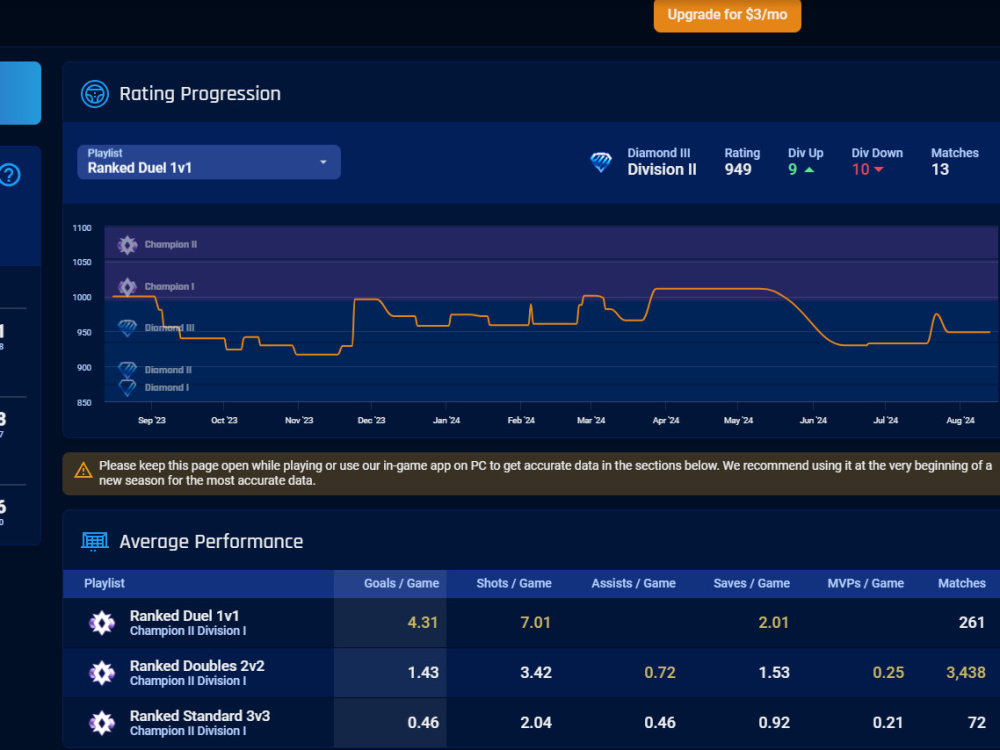Image resolution: width=1000 pixels, height=750 pixels.
Task: Sort by MVPs / Game column header
Action: coord(865,583)
